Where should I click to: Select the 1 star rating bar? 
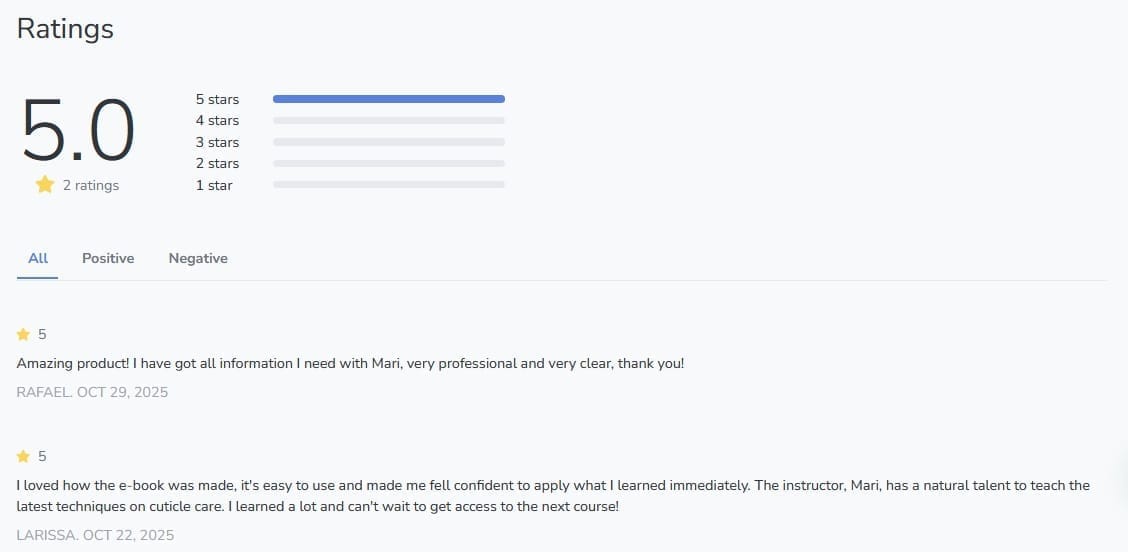[x=388, y=185]
